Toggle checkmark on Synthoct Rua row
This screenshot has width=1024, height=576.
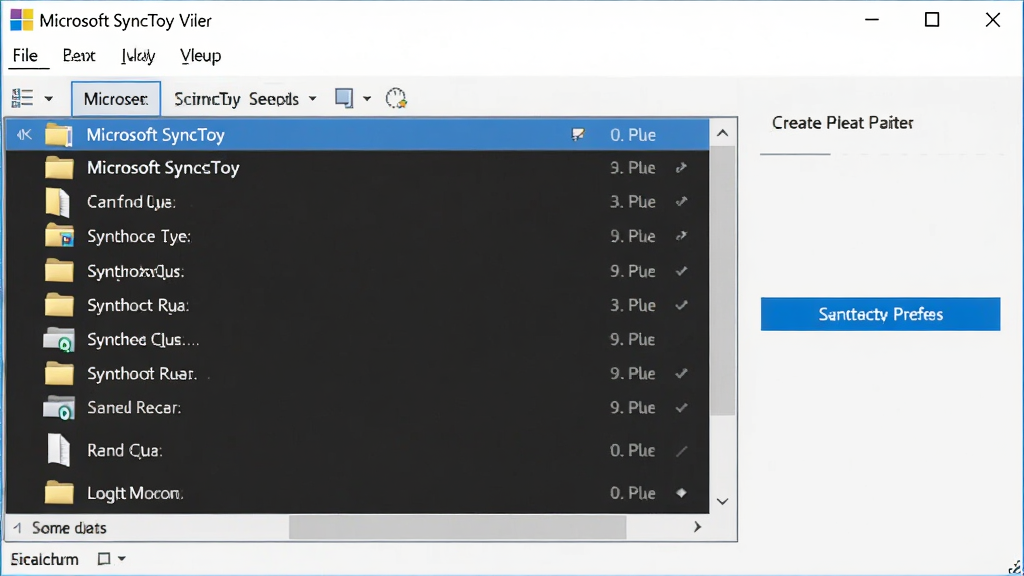(x=681, y=305)
